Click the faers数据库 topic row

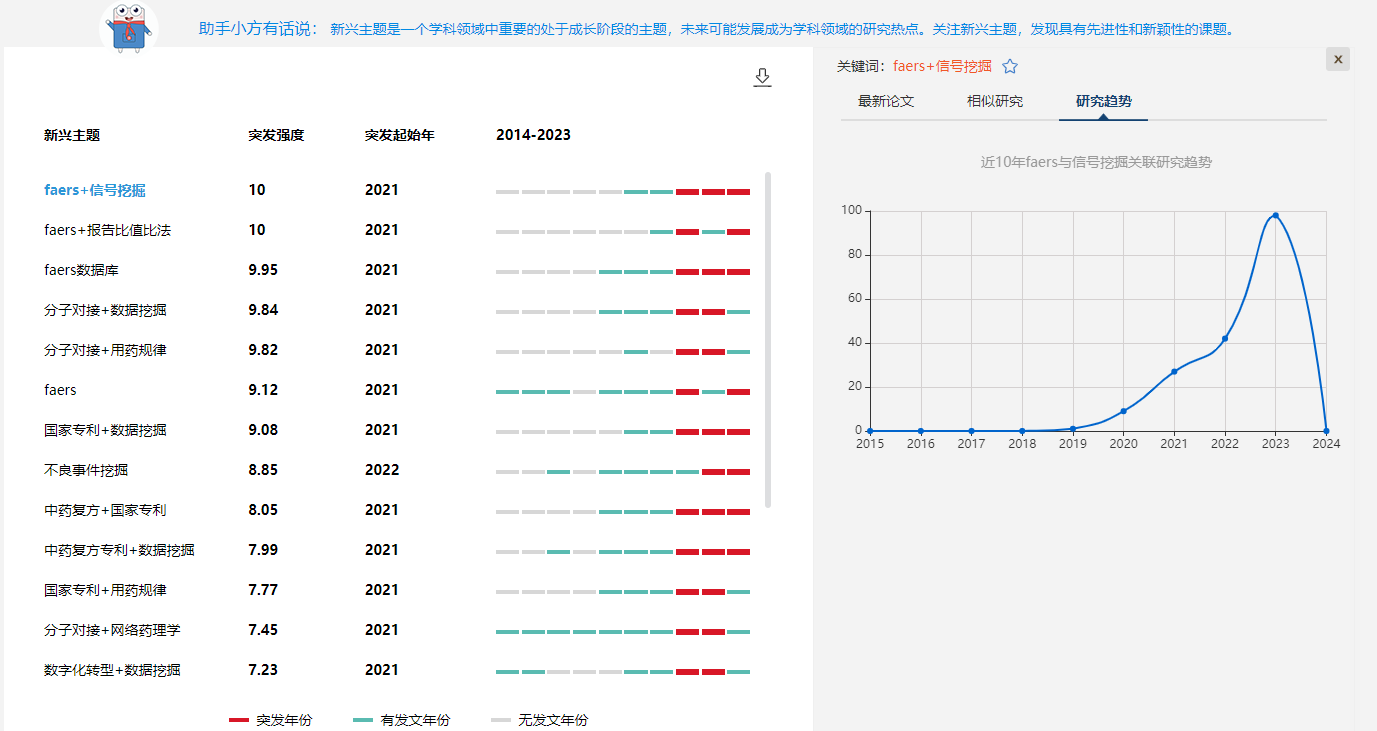click(x=81, y=270)
